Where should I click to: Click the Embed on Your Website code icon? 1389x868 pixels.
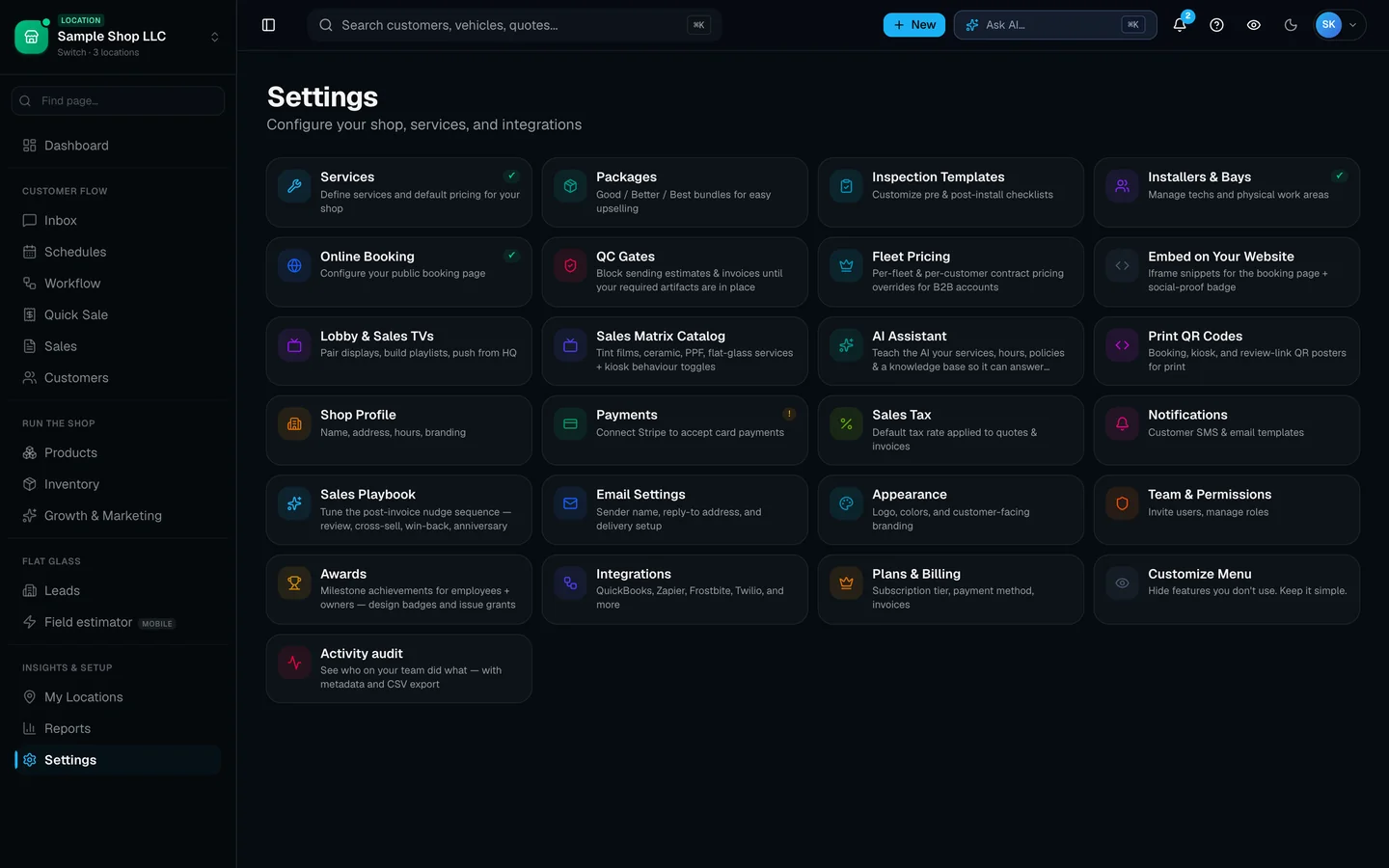pyautogui.click(x=1122, y=265)
